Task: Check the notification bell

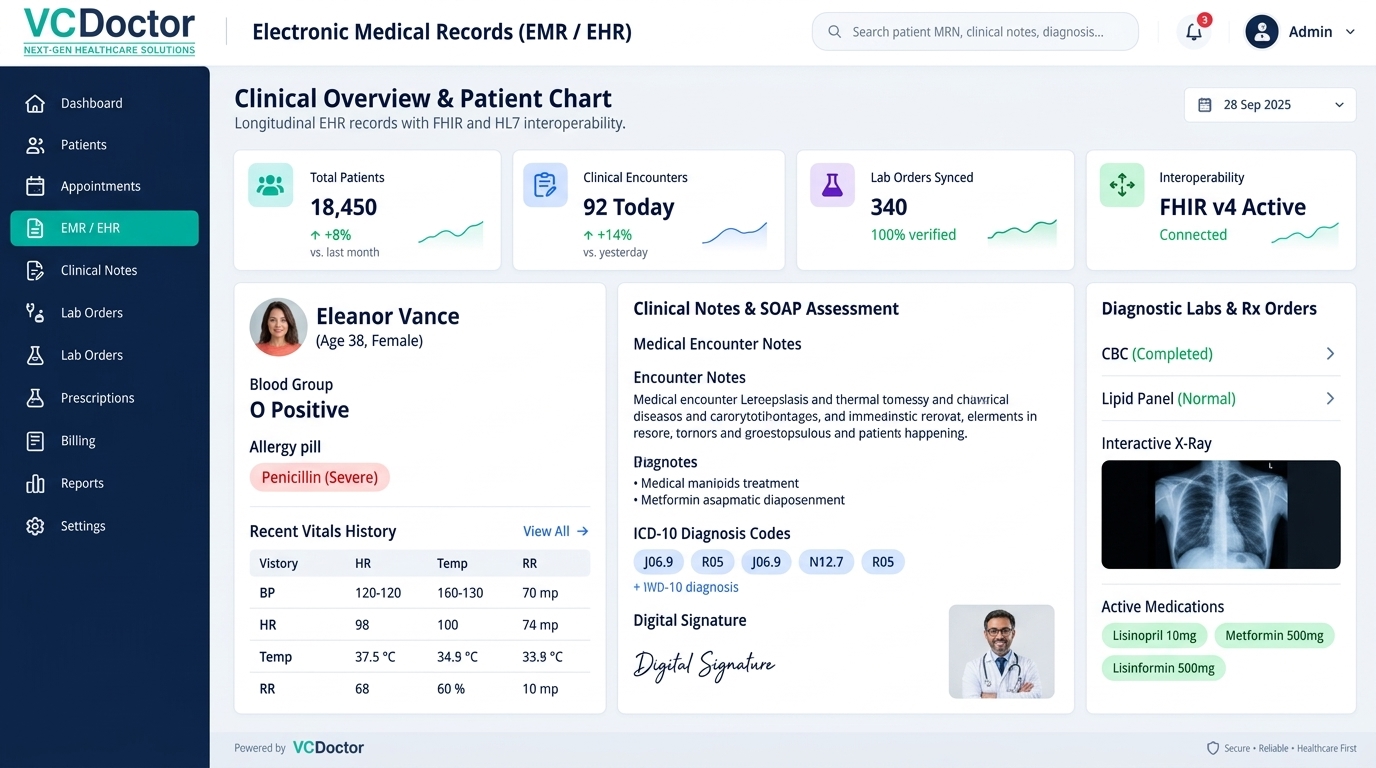Action: (1194, 31)
